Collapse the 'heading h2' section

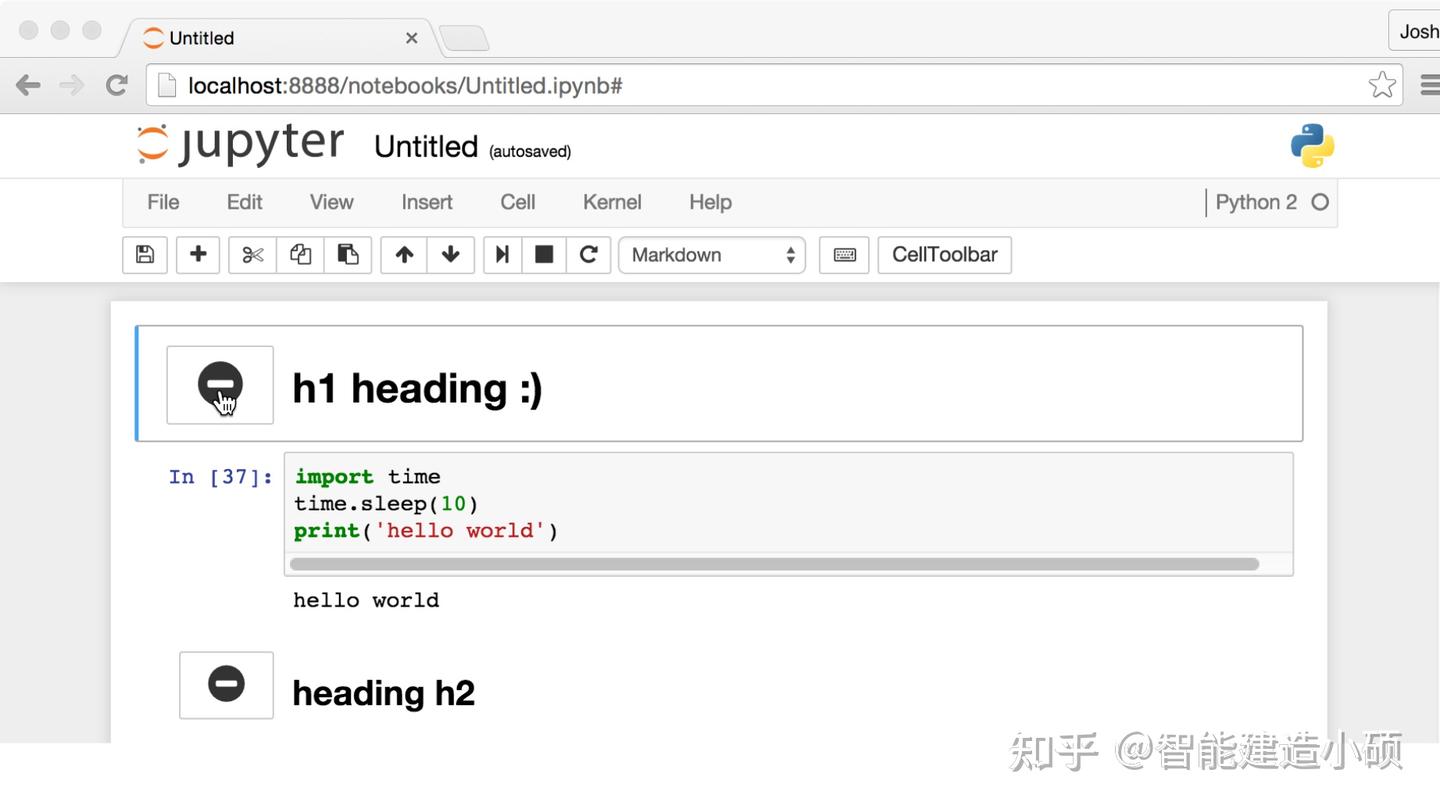226,684
